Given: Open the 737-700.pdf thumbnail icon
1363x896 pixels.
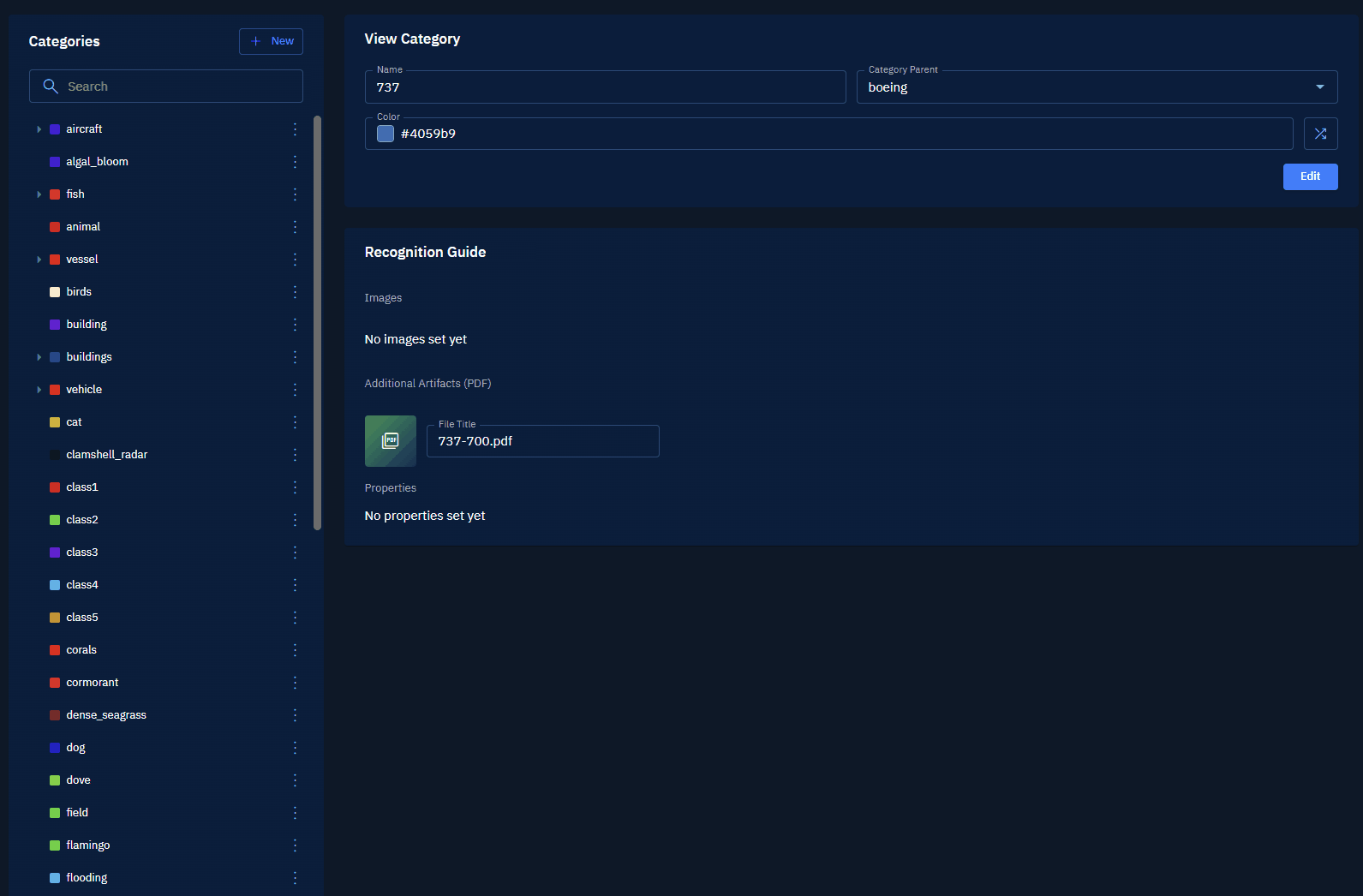Looking at the screenshot, I should 391,441.
